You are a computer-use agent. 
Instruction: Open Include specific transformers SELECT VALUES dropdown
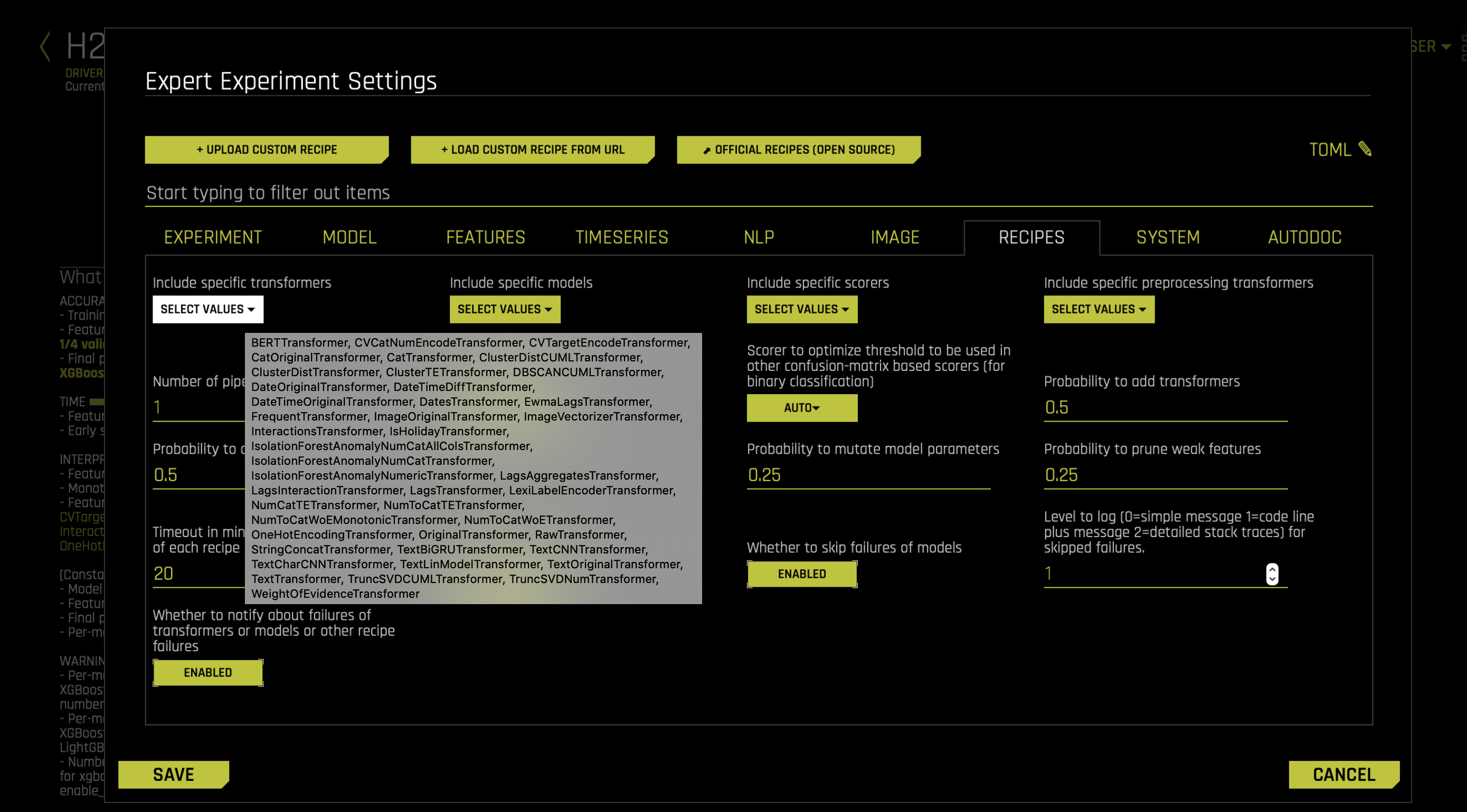tap(208, 309)
